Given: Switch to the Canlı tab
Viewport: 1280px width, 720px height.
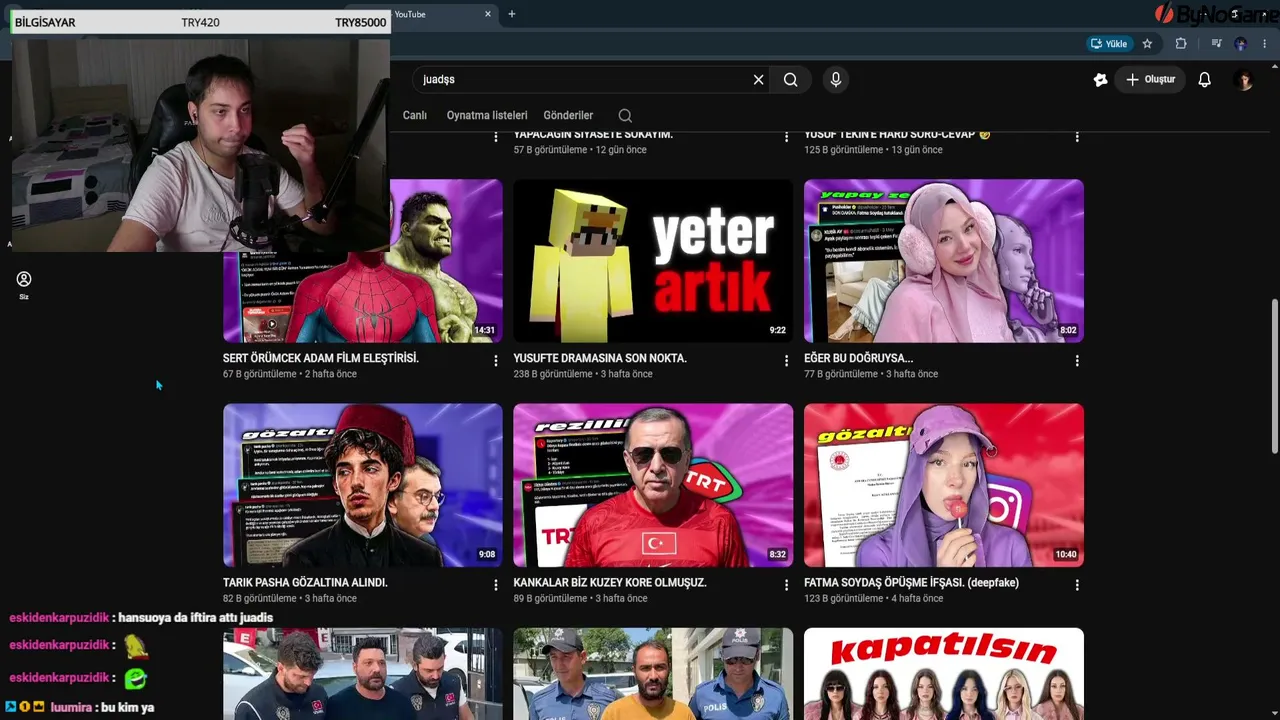Looking at the screenshot, I should click(415, 116).
